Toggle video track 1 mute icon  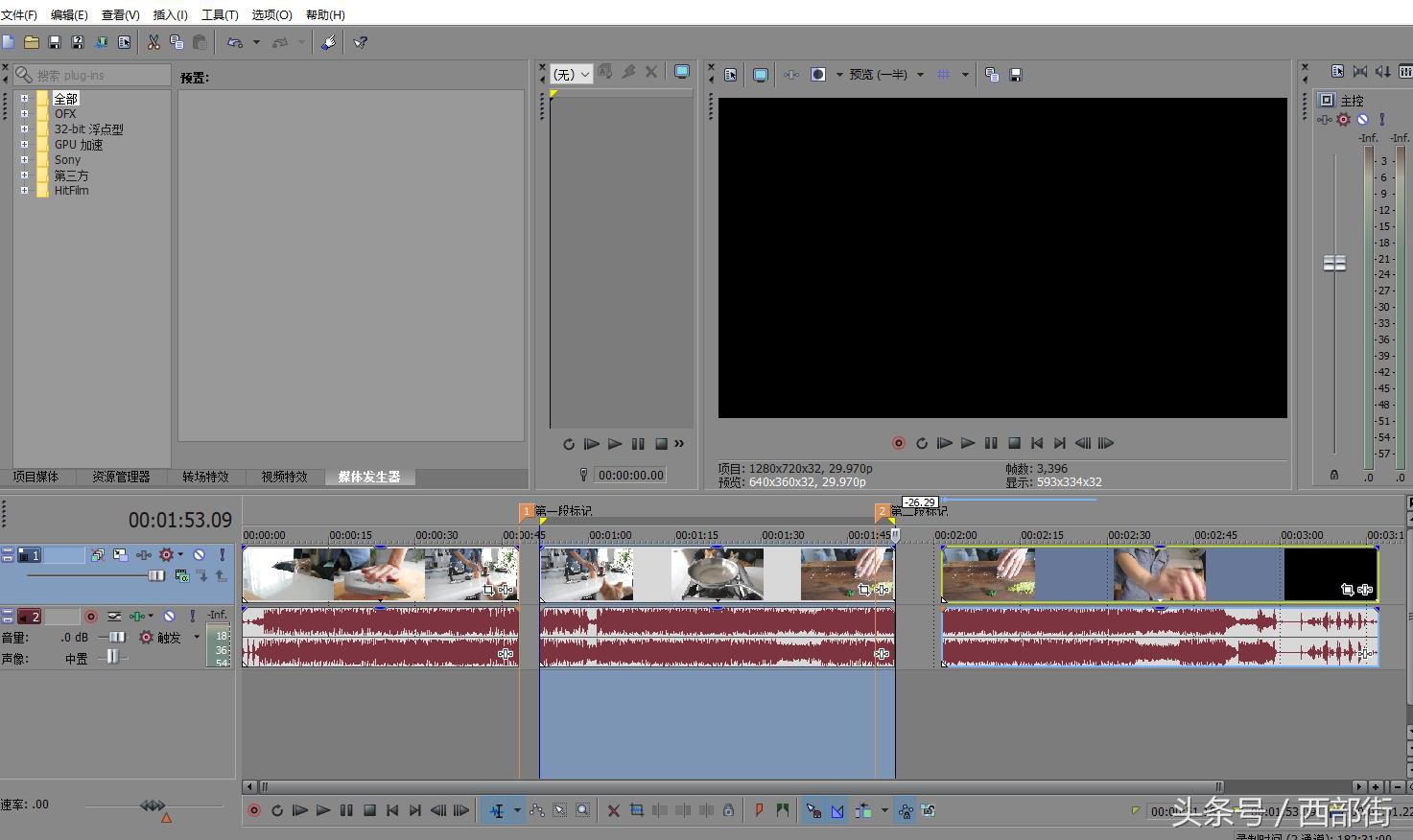[199, 554]
